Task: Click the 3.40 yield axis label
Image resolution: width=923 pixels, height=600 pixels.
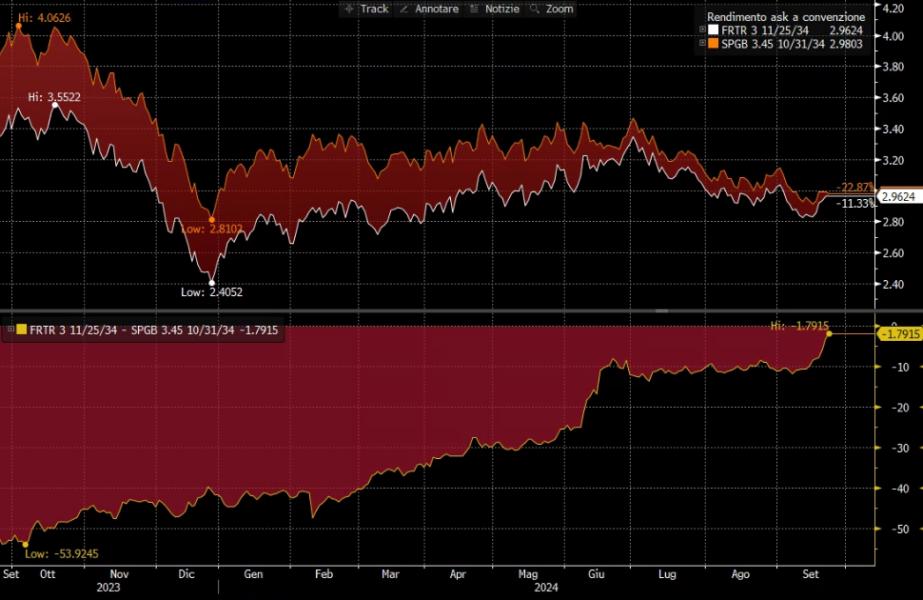Action: (x=894, y=129)
